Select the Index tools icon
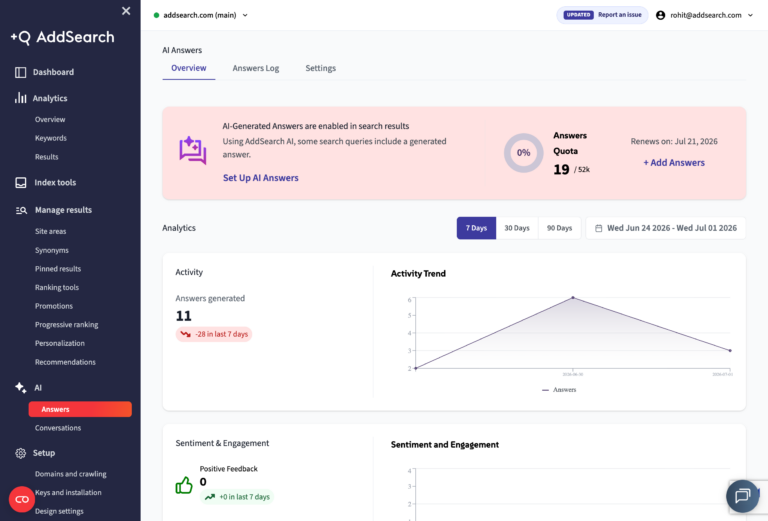 (x=21, y=183)
